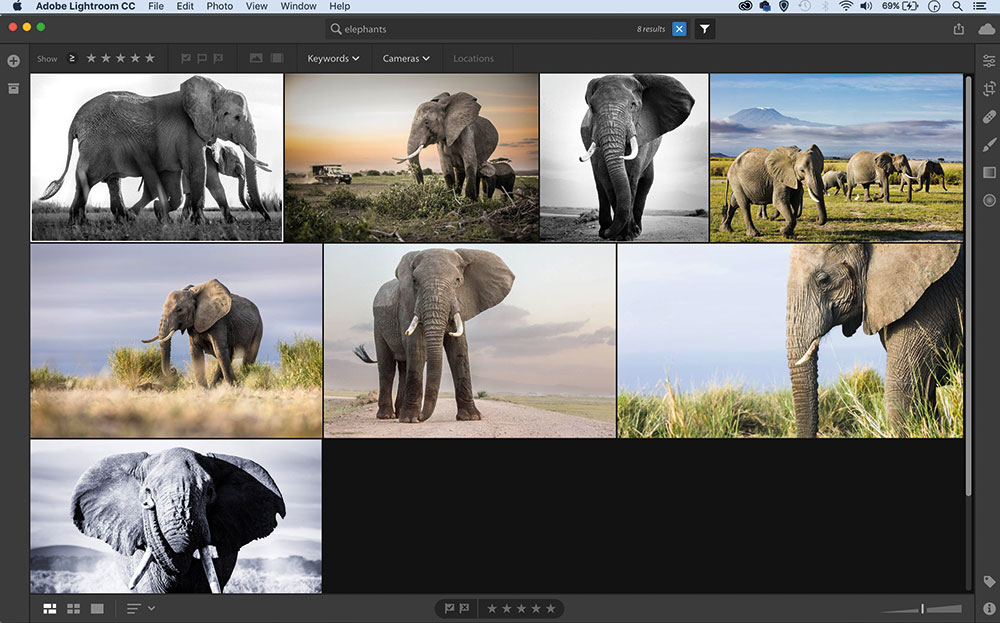Toggle the unflagged filter in filter bar
Viewport: 1000px width, 623px height.
202,58
